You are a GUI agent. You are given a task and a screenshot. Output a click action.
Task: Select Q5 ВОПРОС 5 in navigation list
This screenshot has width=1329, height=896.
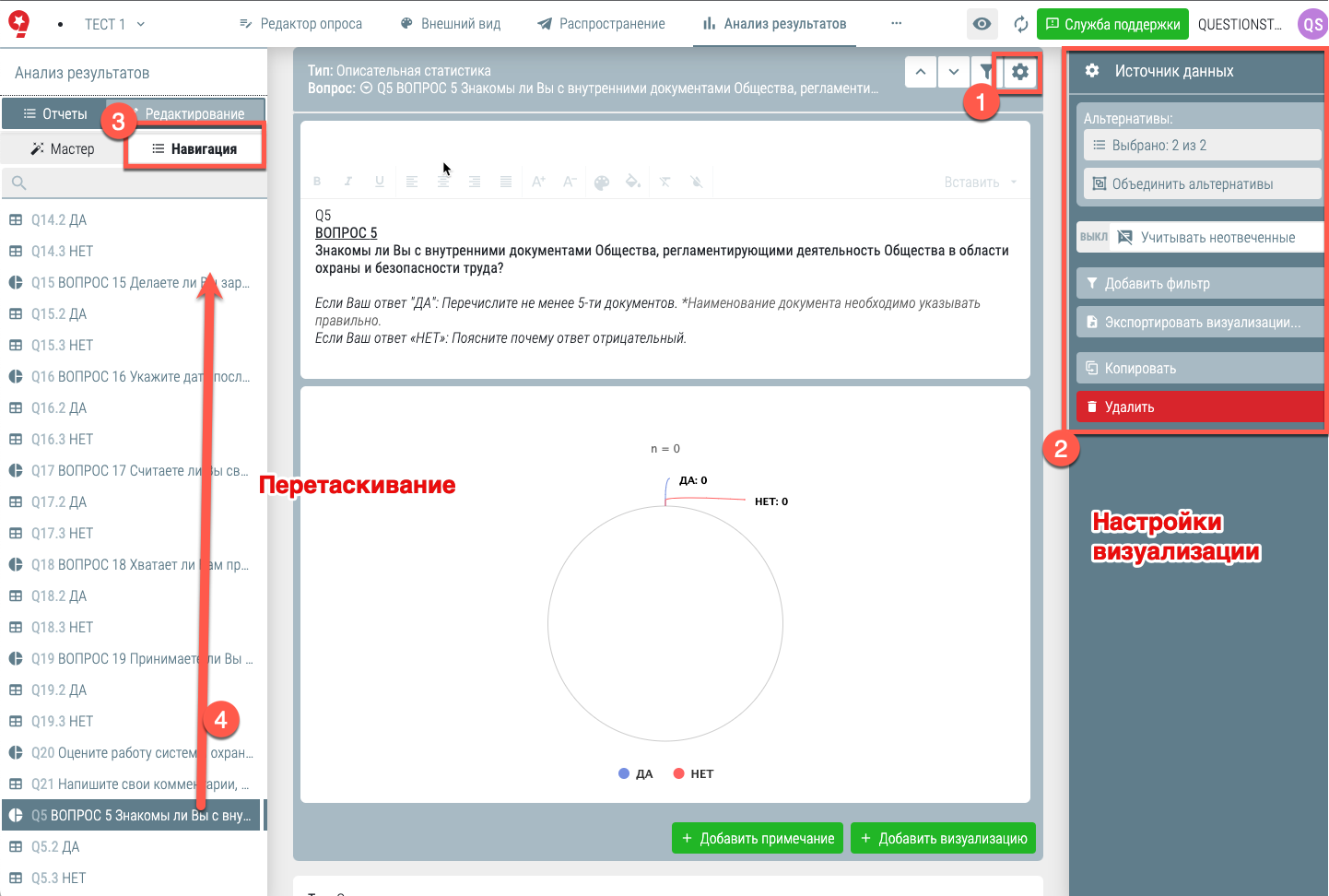click(x=133, y=815)
